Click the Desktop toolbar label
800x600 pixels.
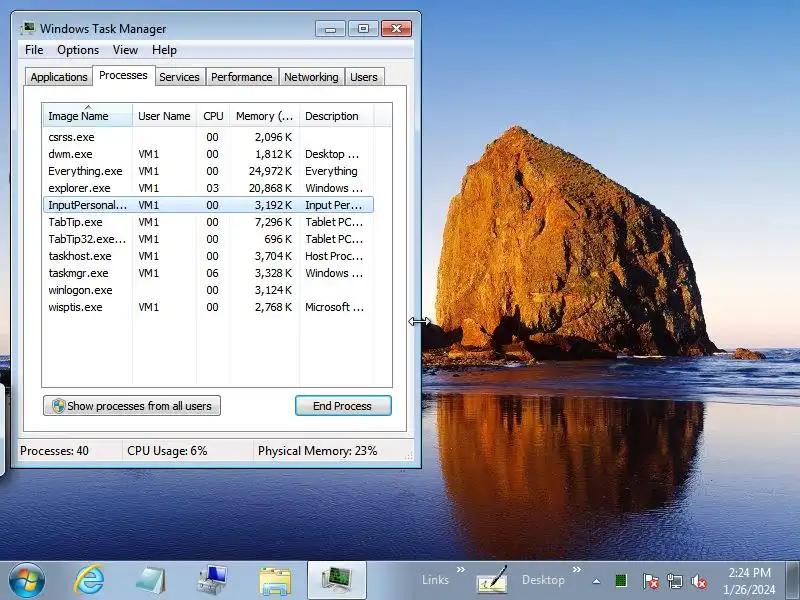[543, 580]
